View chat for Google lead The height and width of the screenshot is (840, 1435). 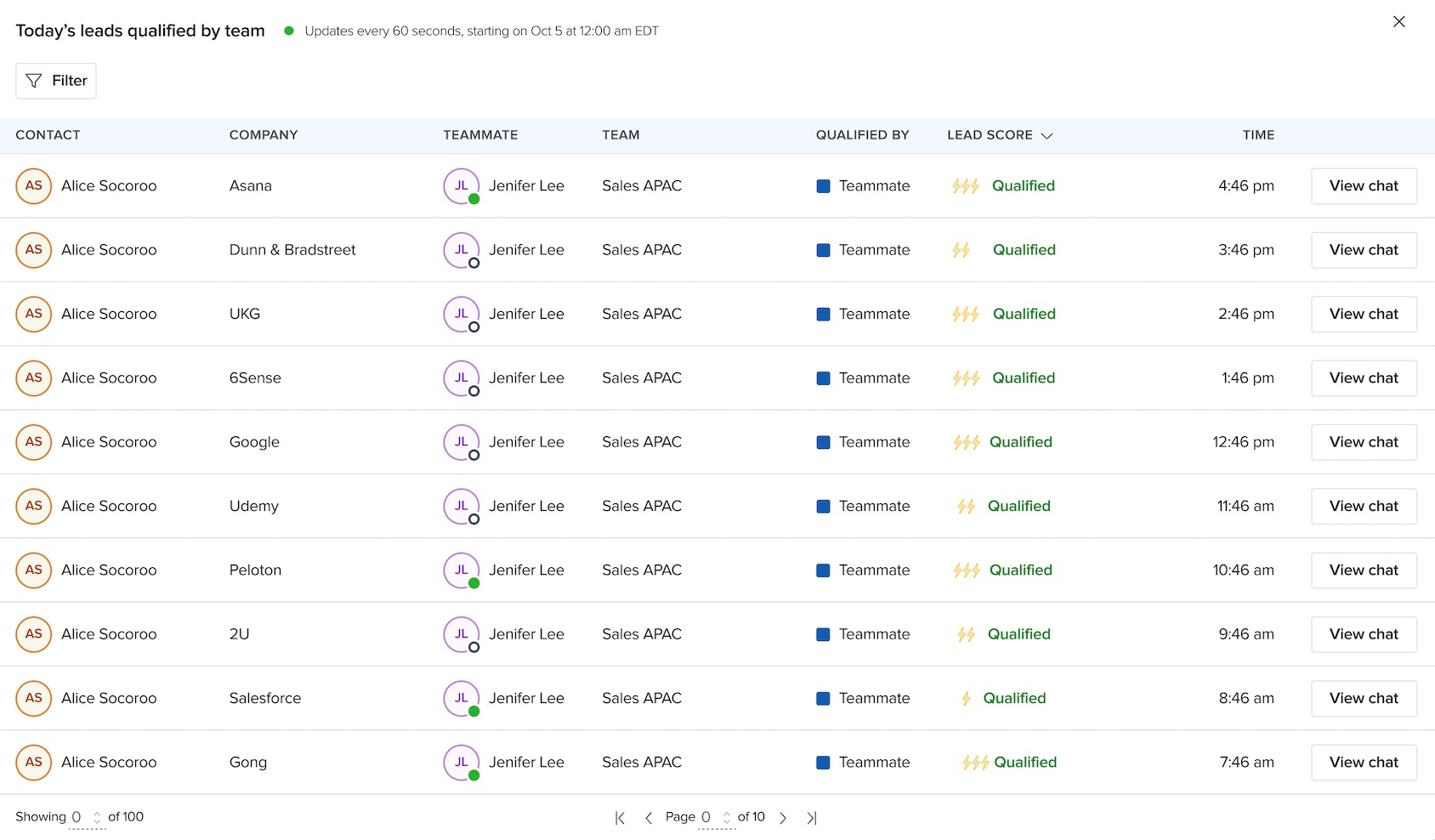pos(1364,442)
